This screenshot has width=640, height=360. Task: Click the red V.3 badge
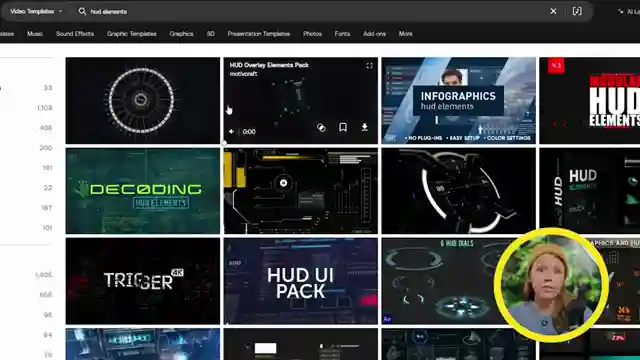click(556, 65)
